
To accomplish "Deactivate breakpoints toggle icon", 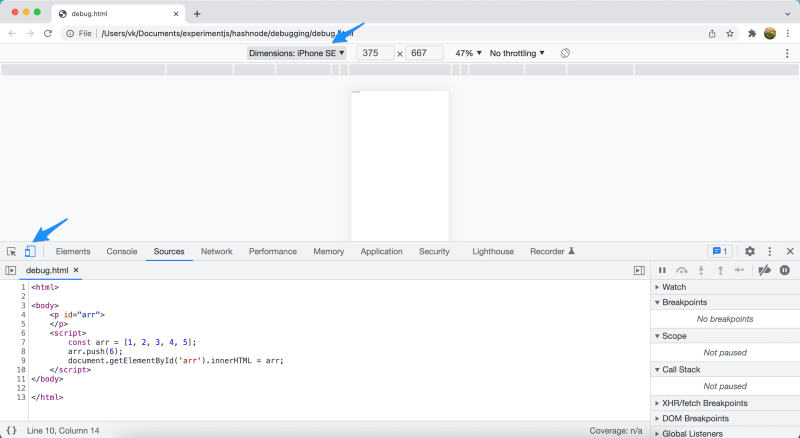I will 764,271.
